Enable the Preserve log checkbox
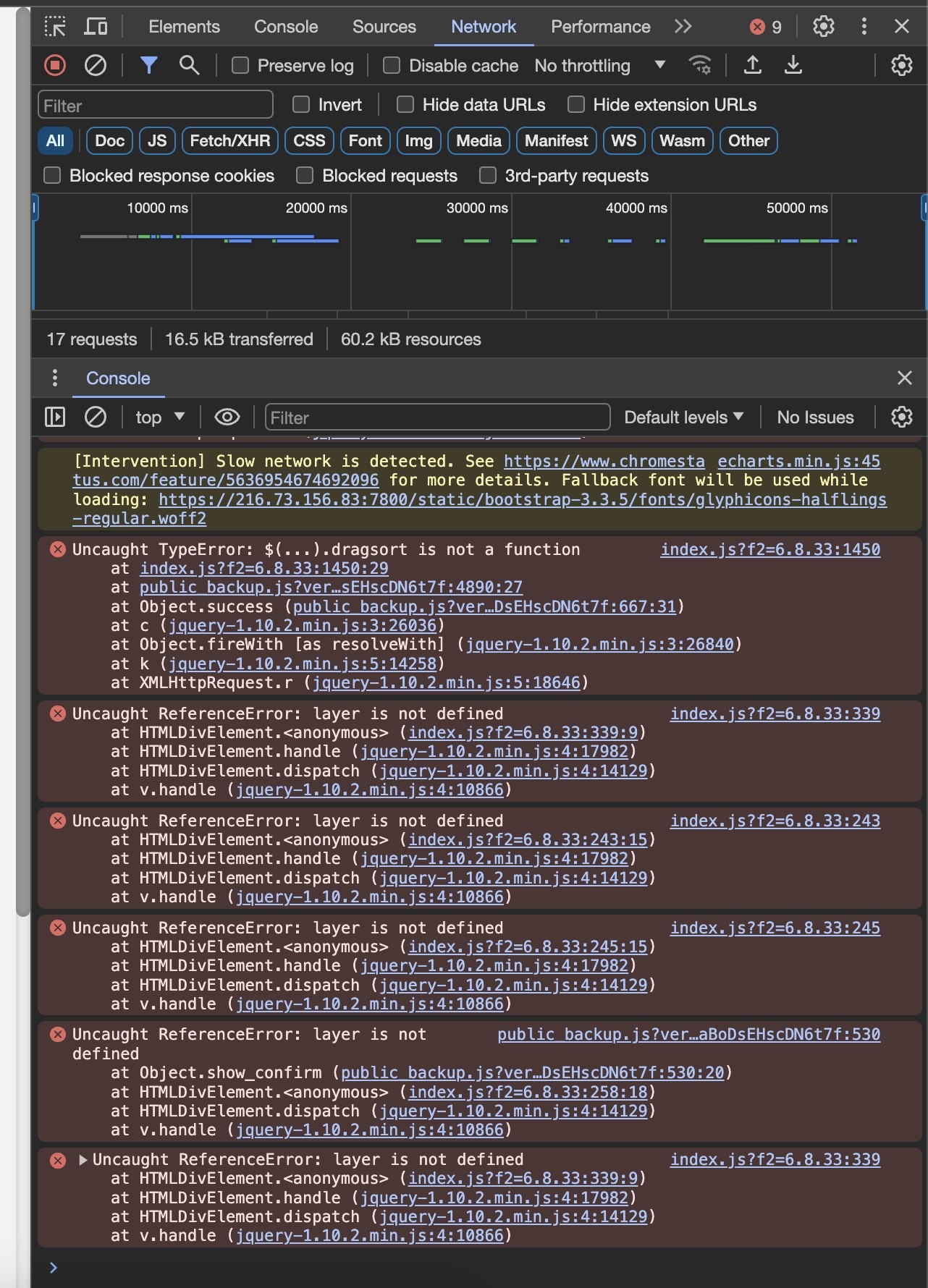928x1288 pixels. [x=240, y=66]
